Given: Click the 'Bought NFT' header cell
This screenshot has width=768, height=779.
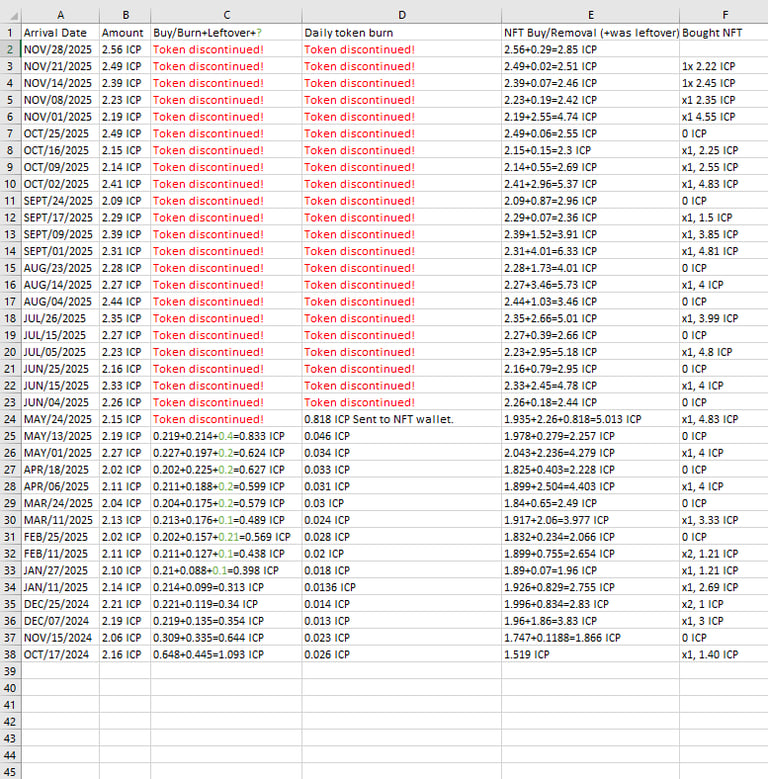Looking at the screenshot, I should 724,33.
